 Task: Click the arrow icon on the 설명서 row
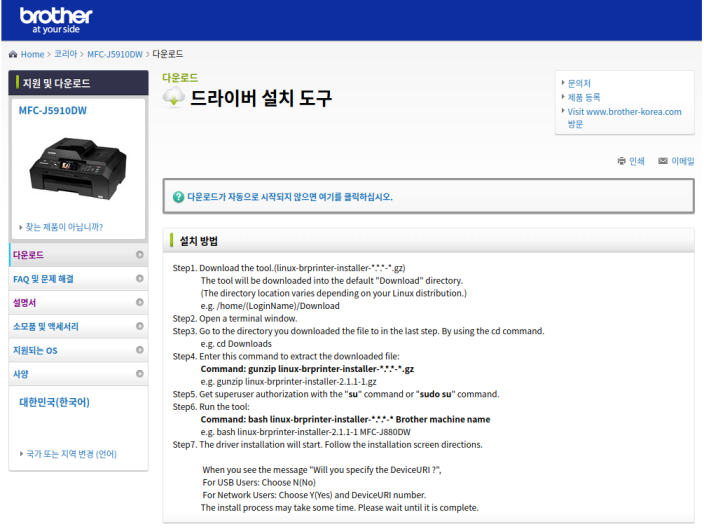[x=140, y=302]
